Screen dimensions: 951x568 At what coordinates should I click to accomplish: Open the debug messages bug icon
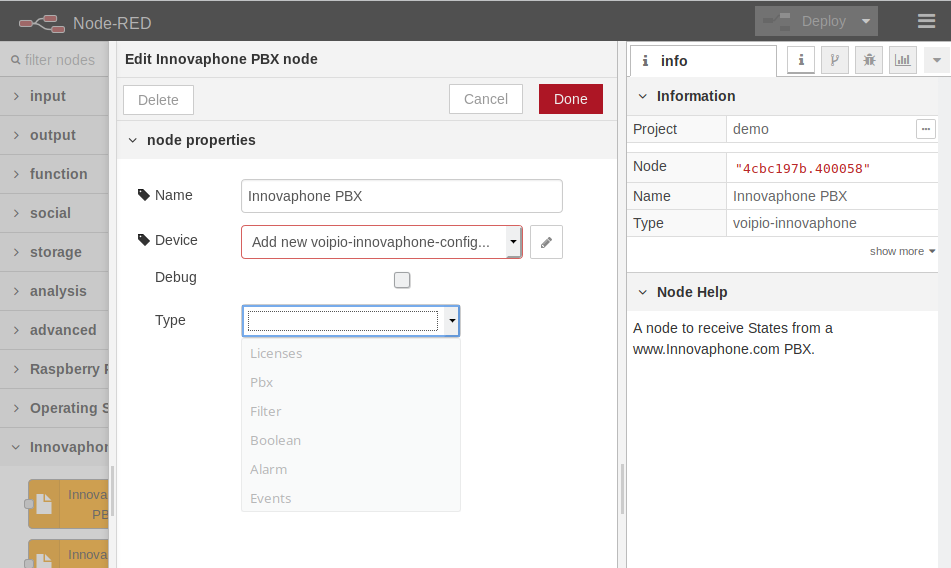[868, 60]
